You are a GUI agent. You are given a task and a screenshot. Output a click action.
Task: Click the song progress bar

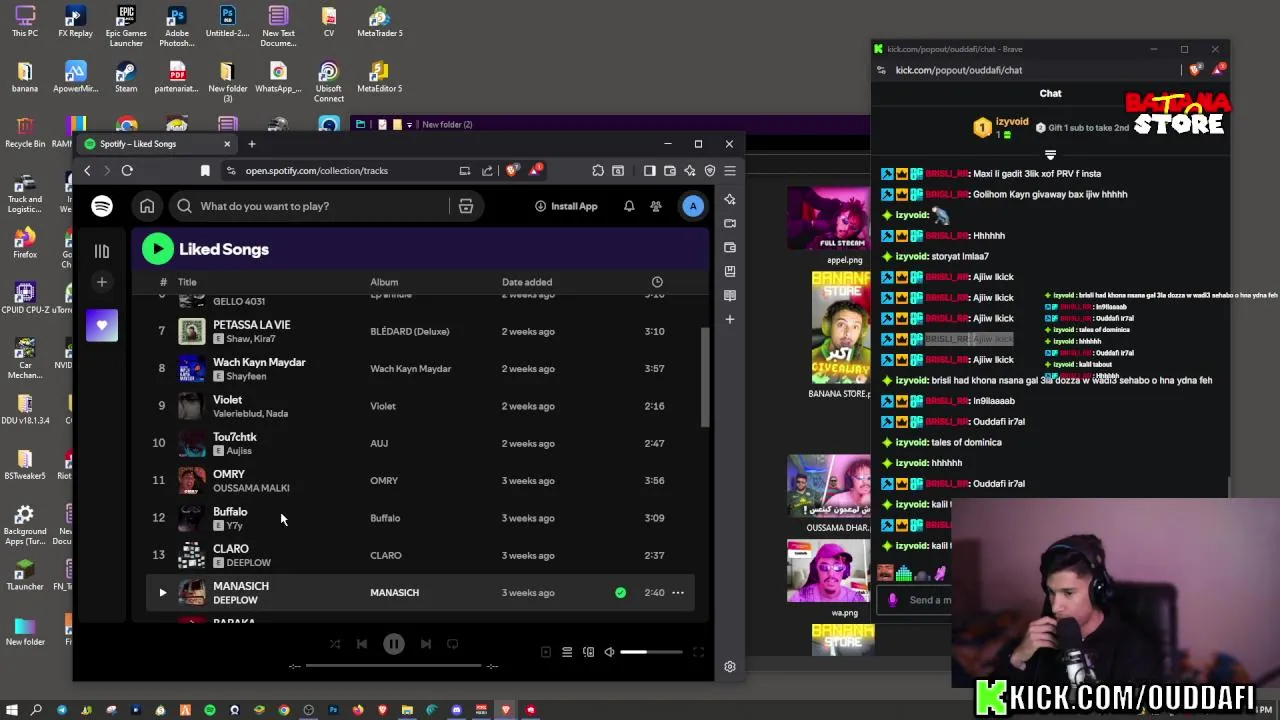(x=394, y=666)
